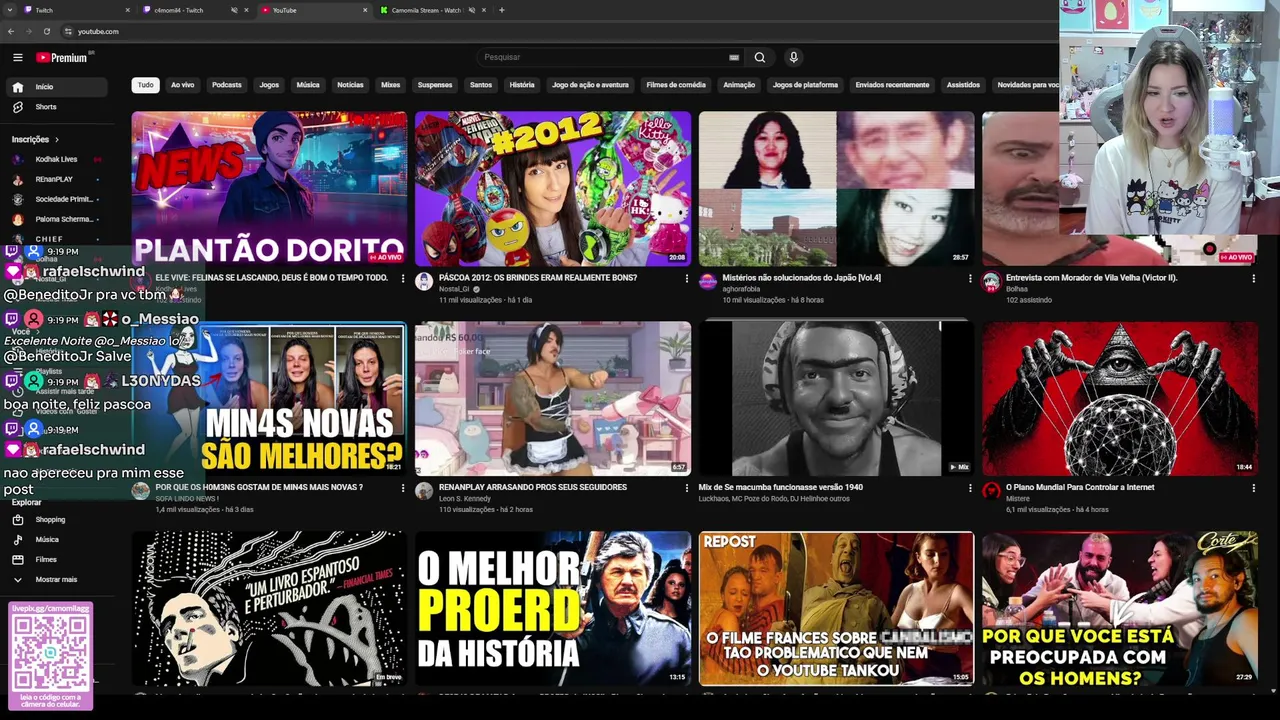Close the YouTube browser tab
This screenshot has width=1280, height=720.
(365, 10)
